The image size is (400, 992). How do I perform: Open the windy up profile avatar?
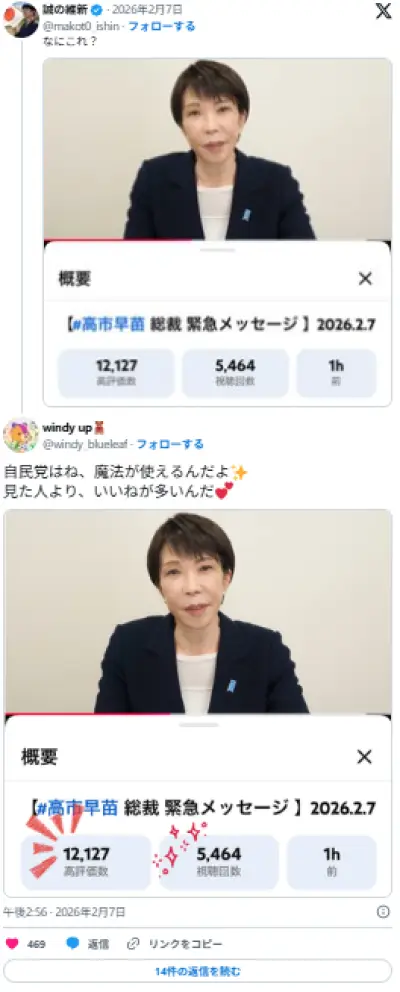(21, 435)
